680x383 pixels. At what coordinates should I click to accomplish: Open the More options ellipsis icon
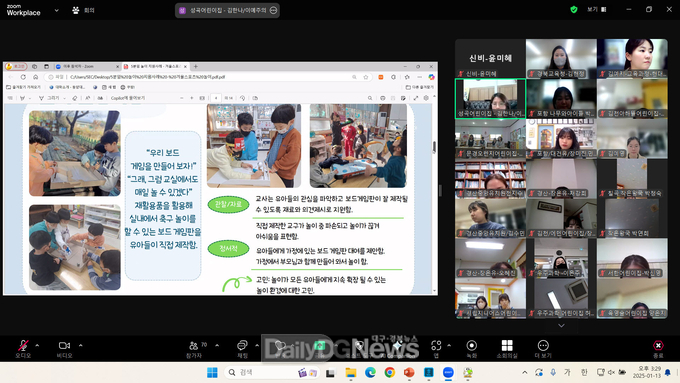(x=543, y=348)
